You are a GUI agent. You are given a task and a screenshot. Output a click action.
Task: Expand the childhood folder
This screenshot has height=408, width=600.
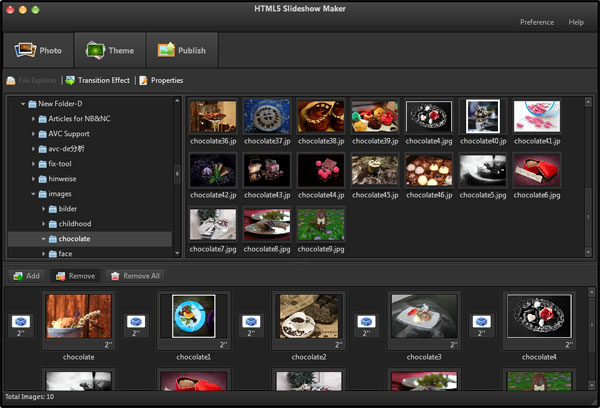pos(43,224)
